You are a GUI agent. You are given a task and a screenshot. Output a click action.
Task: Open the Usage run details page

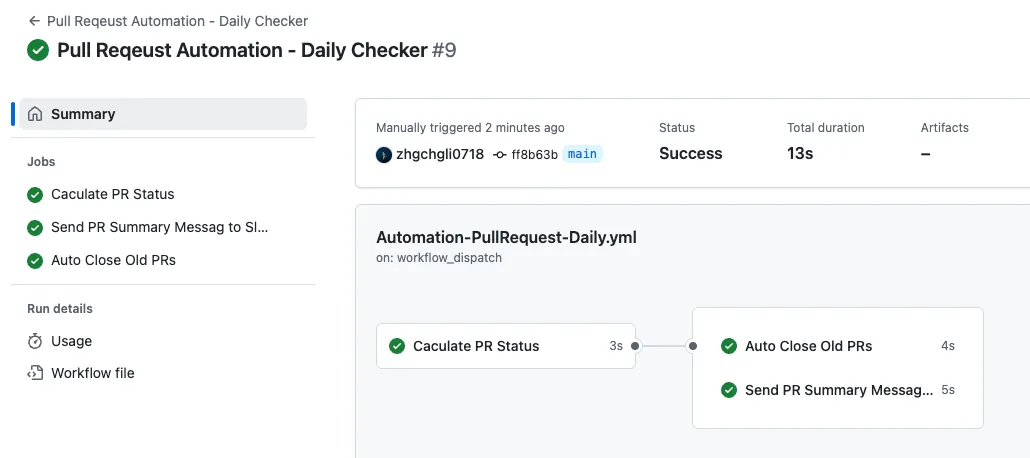(71, 341)
